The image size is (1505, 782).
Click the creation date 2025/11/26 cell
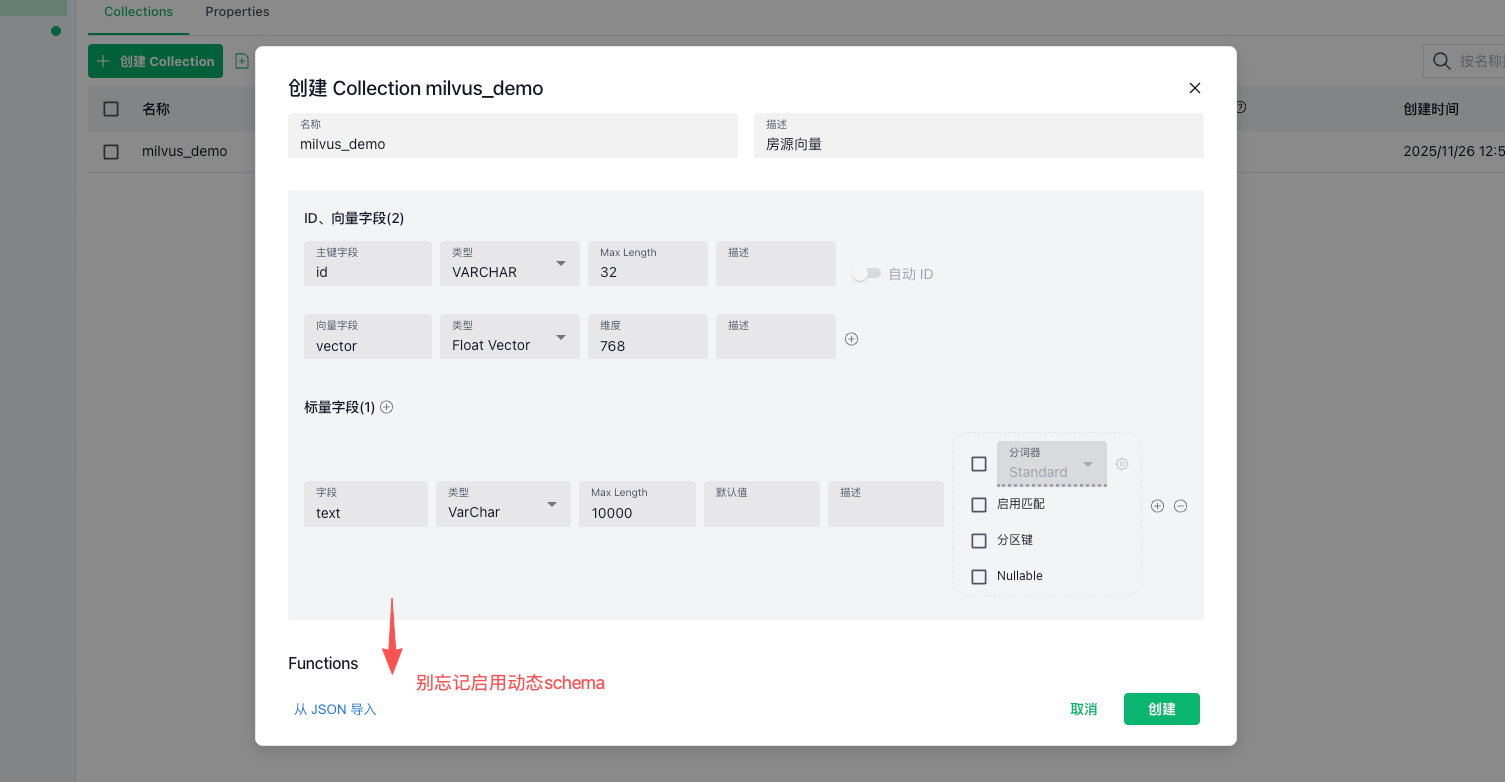click(x=1454, y=151)
